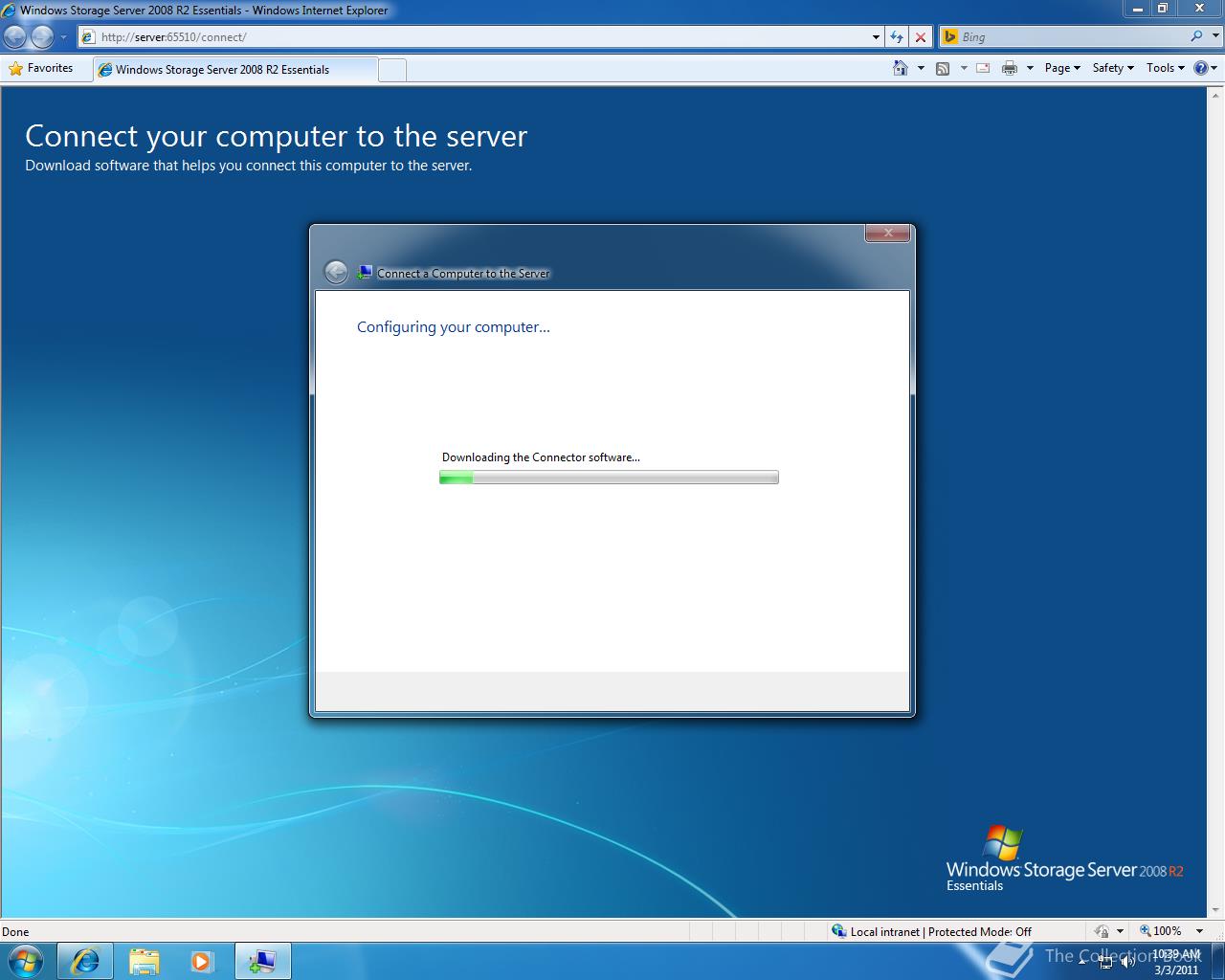Open the RSS feeds icon
This screenshot has height=980, width=1225.
point(943,68)
